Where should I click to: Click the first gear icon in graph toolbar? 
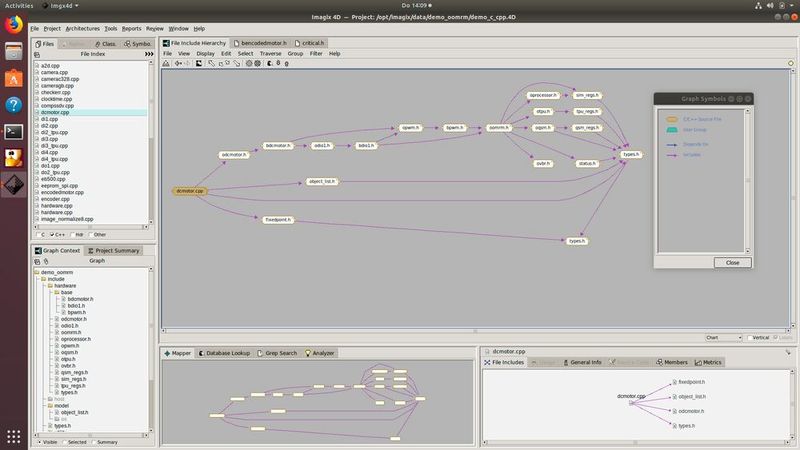pos(249,63)
